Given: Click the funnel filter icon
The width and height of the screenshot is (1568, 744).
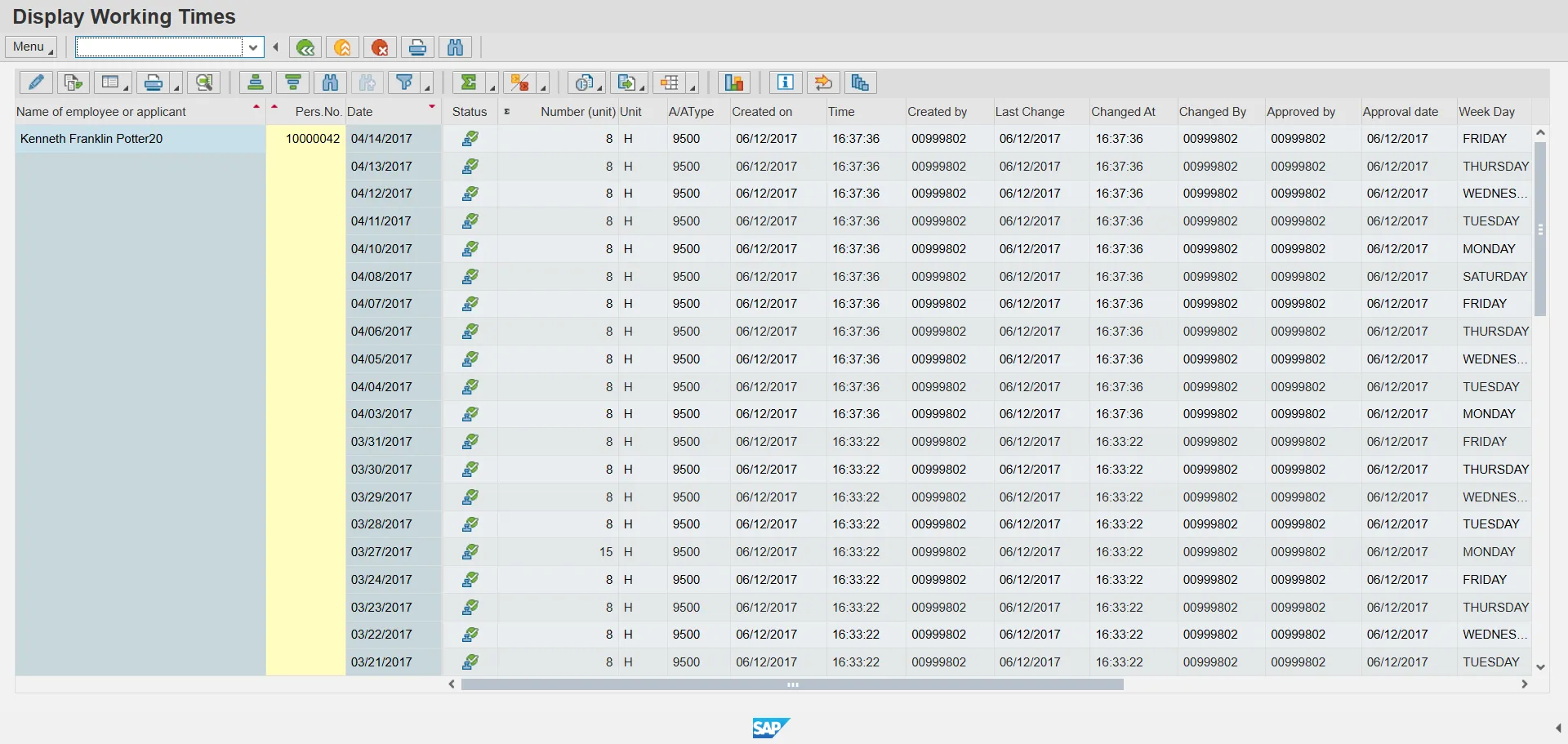Looking at the screenshot, I should [x=404, y=82].
